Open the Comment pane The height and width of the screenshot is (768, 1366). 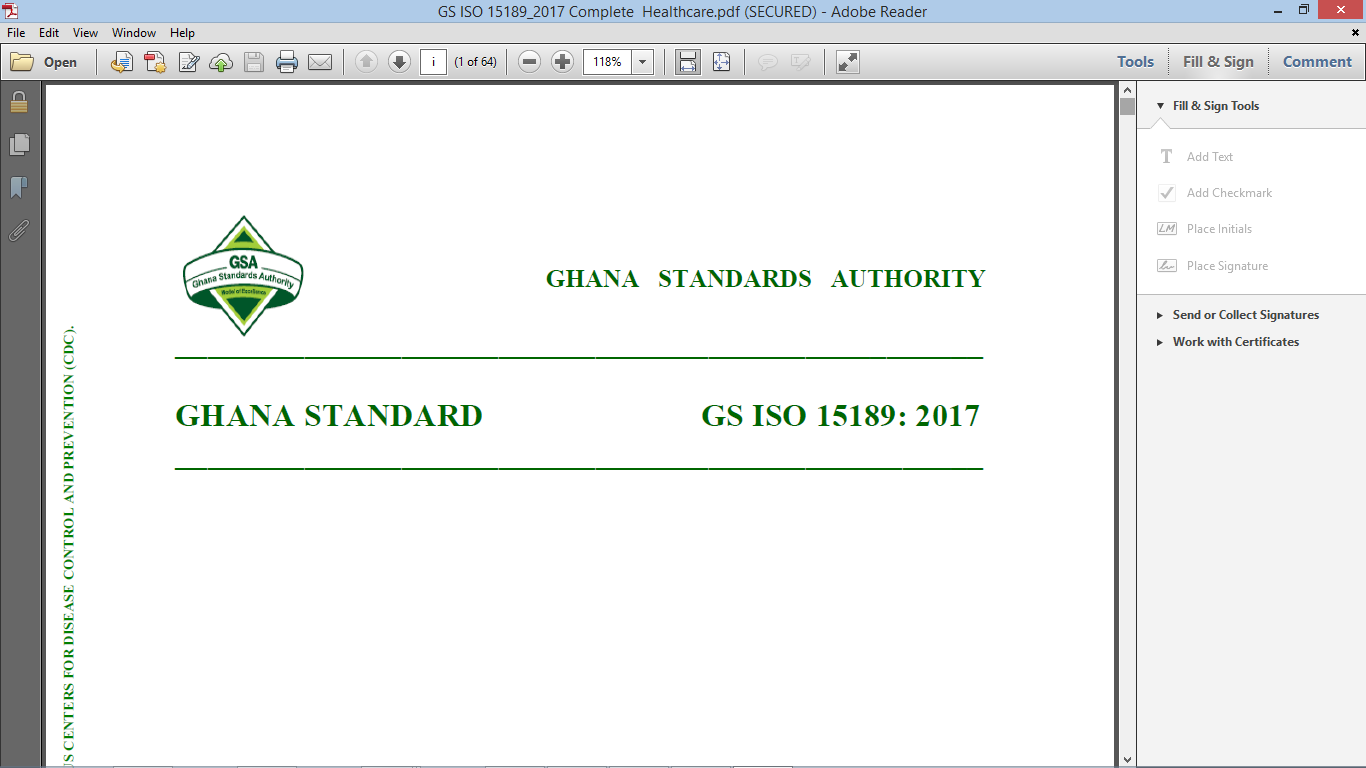pos(1317,62)
